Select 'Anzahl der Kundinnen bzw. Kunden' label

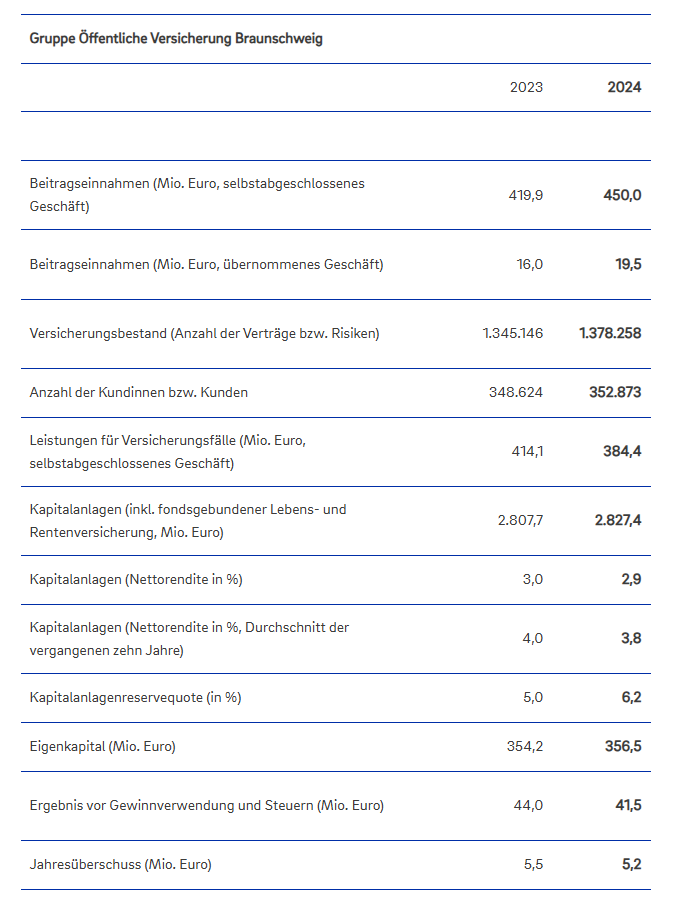139,392
